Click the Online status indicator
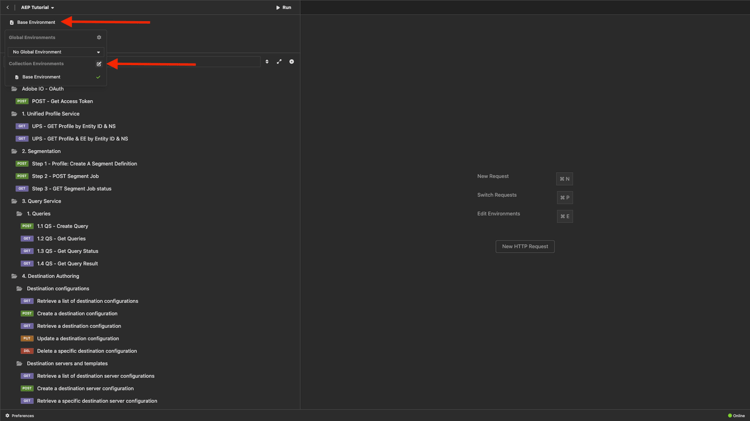Viewport: 750px width, 421px height. pyautogui.click(x=736, y=416)
